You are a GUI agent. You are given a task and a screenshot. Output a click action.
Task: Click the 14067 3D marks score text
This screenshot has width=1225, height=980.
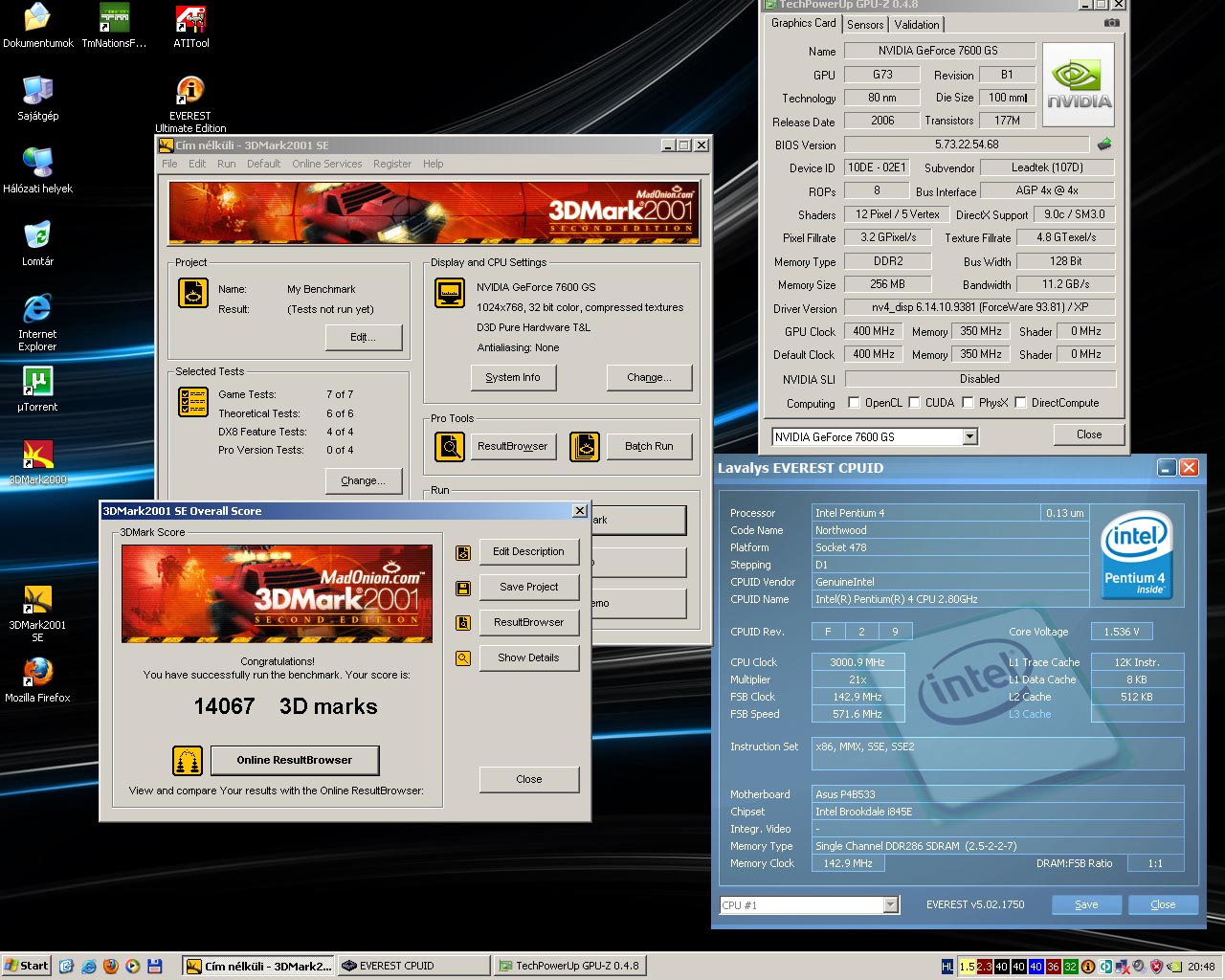(x=285, y=707)
